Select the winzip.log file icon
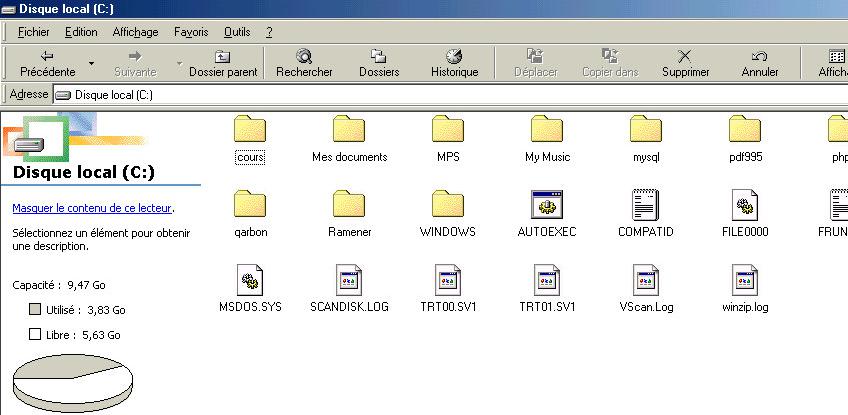The height and width of the screenshot is (415, 848). point(744,280)
